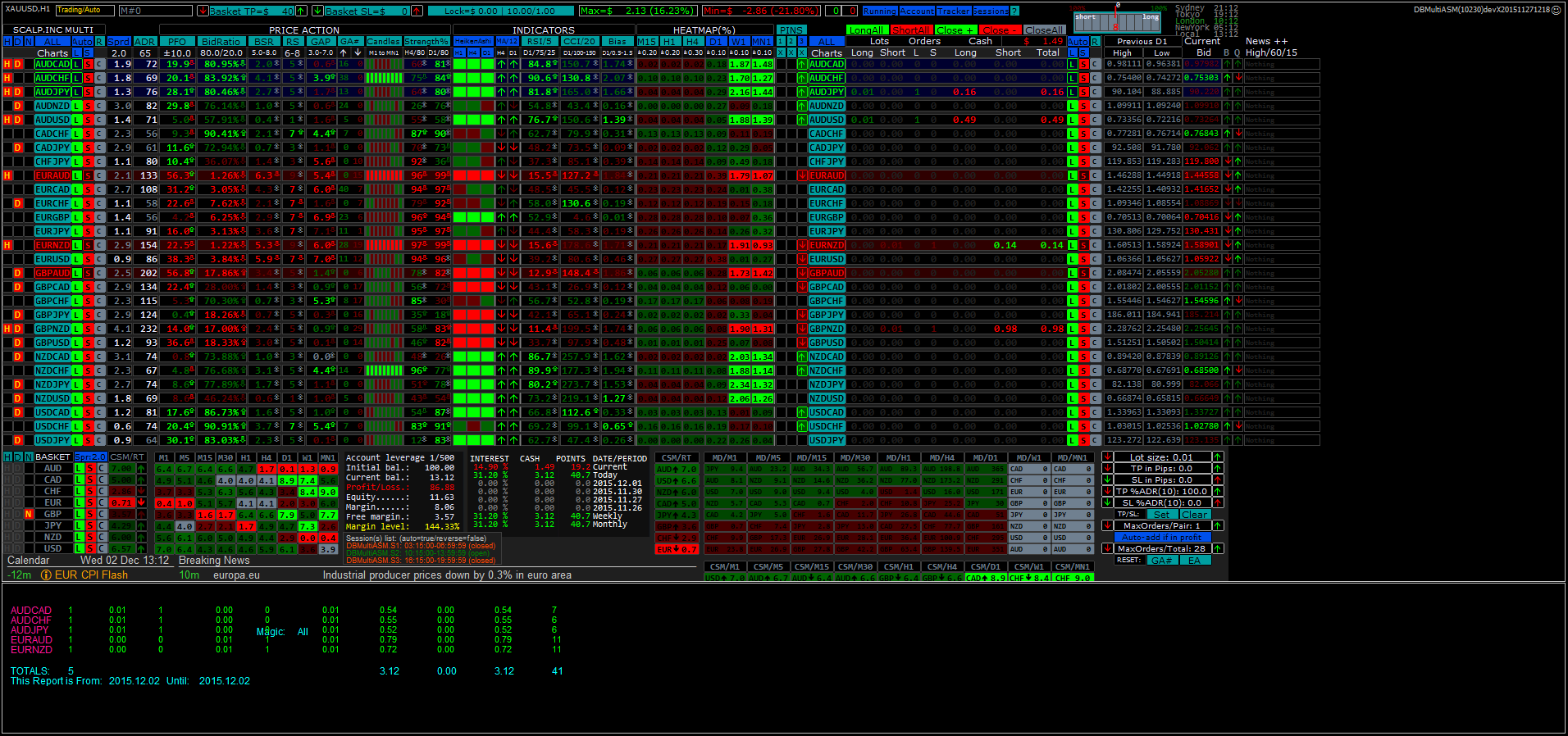Click the short/long sentiment slider
Viewport: 1568px width, 736px height.
click(x=1117, y=22)
